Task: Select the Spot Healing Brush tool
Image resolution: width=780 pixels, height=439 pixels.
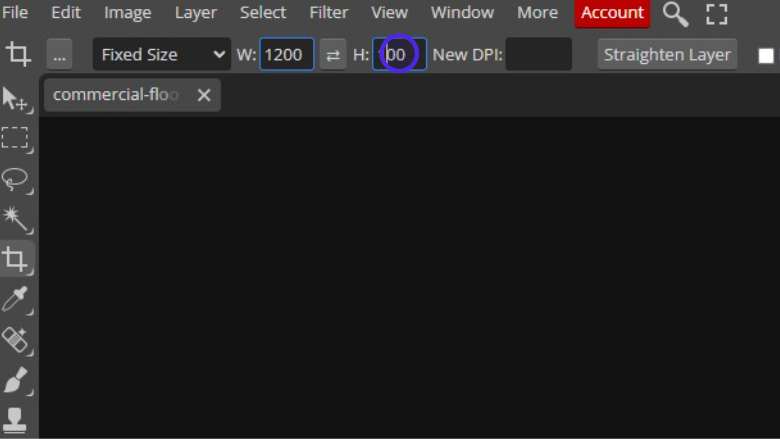Action: click(15, 340)
